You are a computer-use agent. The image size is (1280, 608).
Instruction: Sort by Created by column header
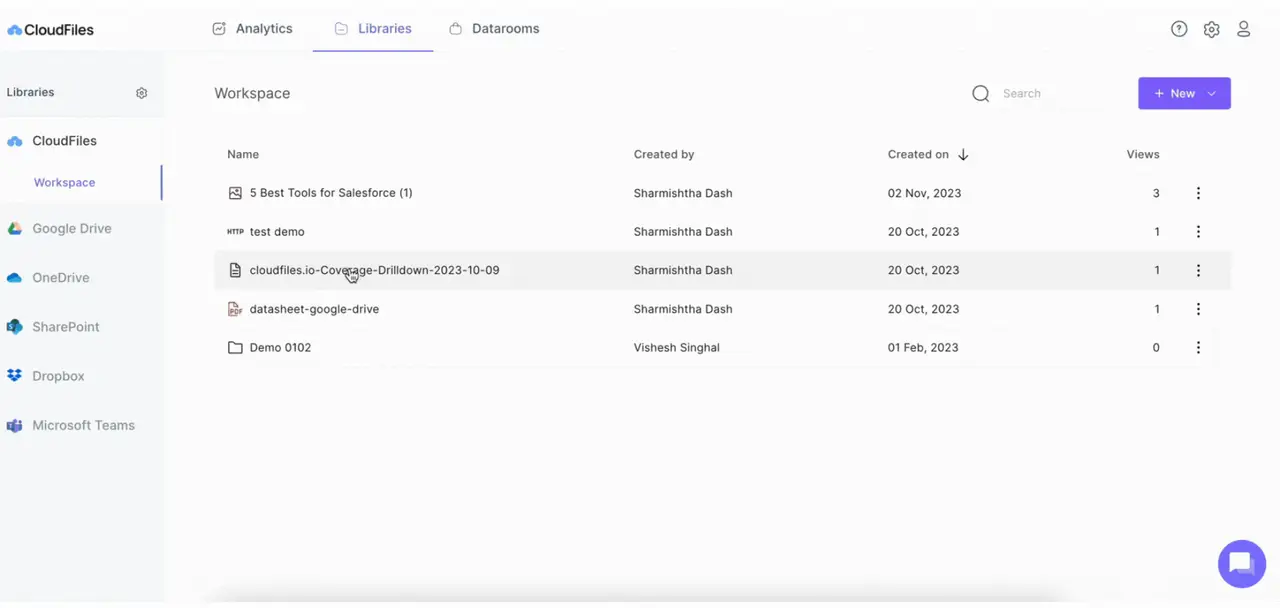point(664,154)
